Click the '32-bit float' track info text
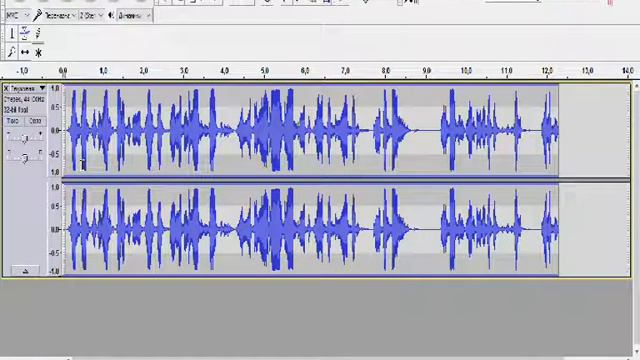Image resolution: width=640 pixels, height=360 pixels. click(16, 110)
